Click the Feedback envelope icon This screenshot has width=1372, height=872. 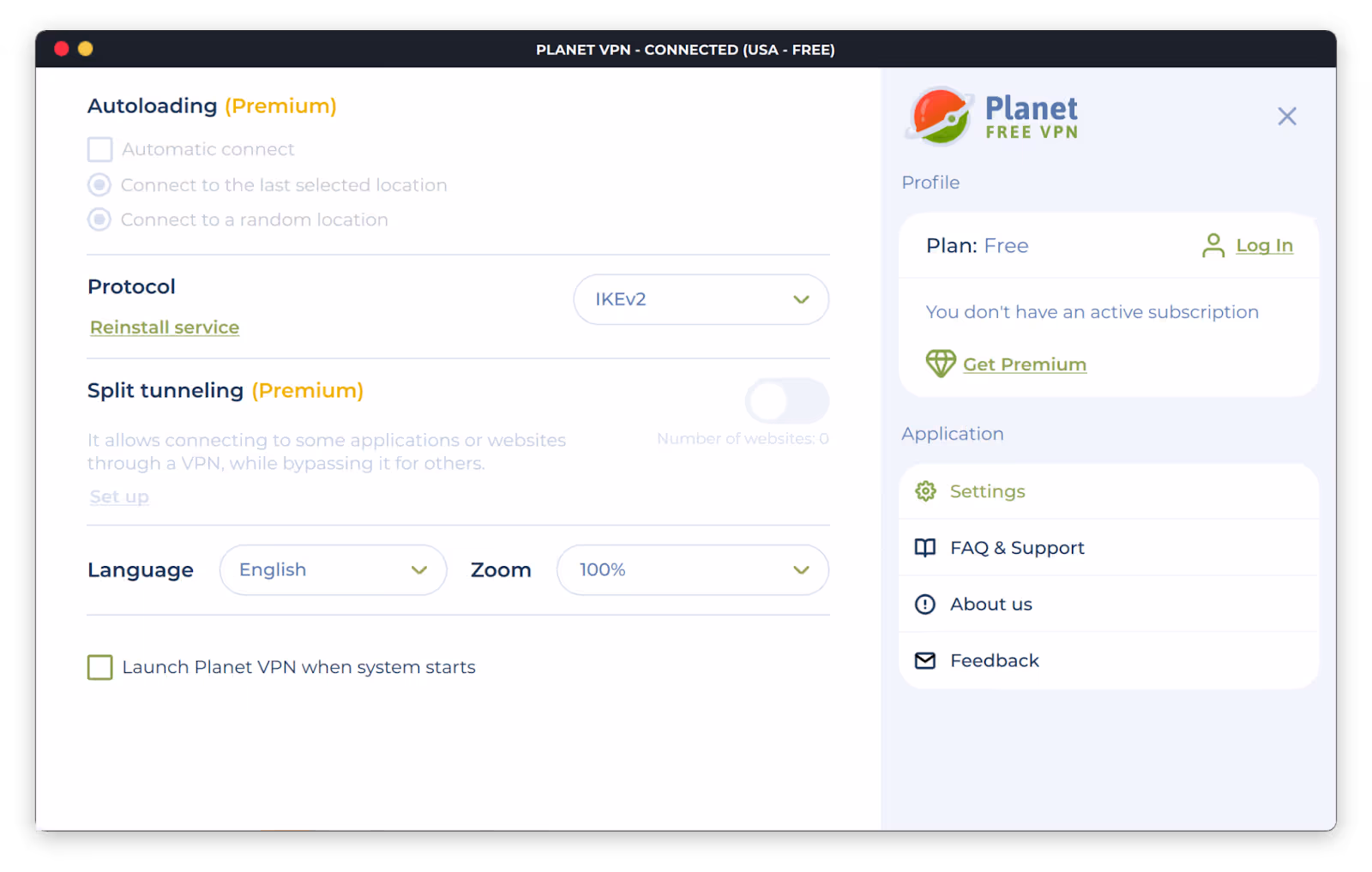pyautogui.click(x=925, y=661)
